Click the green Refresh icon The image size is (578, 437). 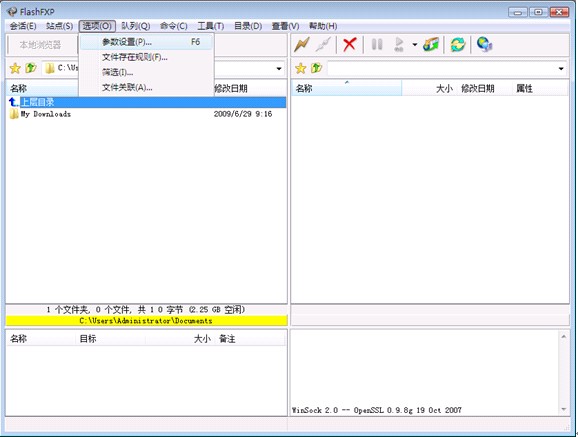pos(458,45)
